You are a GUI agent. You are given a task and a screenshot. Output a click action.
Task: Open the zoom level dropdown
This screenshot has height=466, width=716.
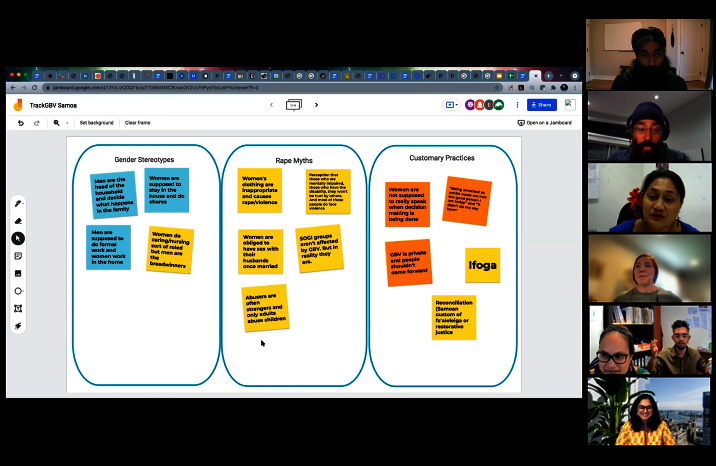(x=60, y=123)
